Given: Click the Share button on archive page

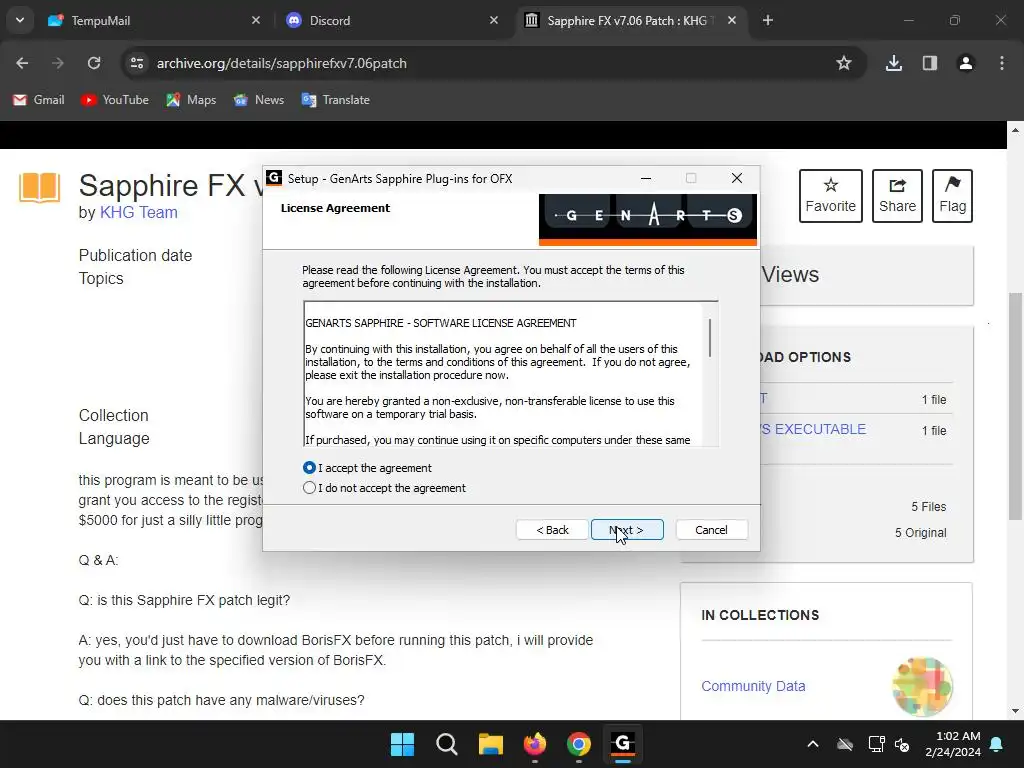Looking at the screenshot, I should [897, 196].
